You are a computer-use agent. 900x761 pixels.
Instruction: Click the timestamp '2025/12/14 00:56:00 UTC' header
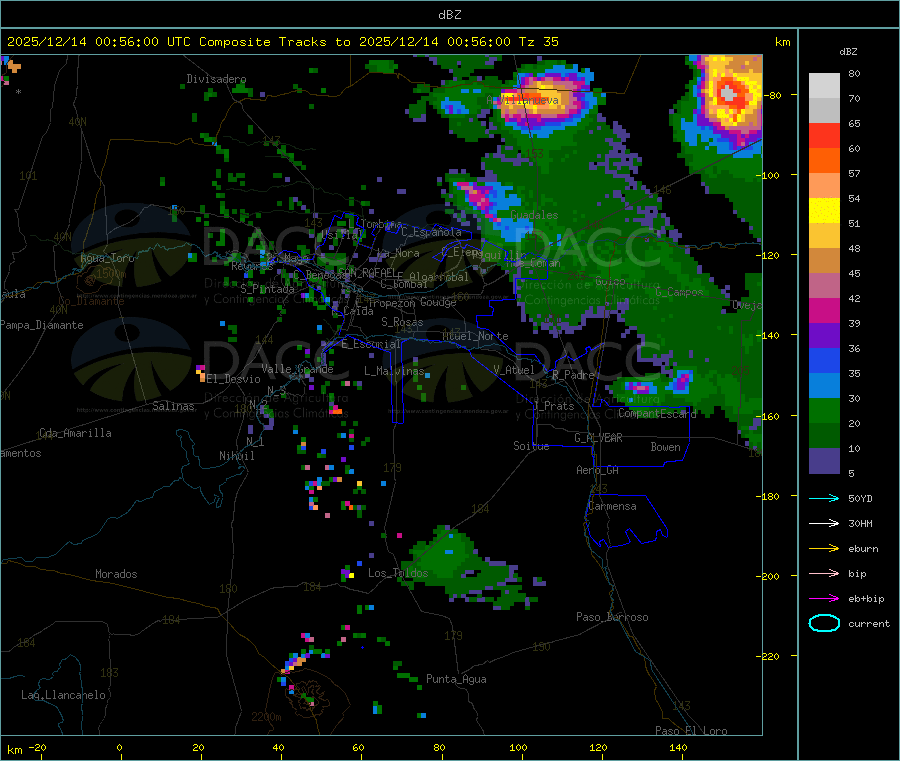pyautogui.click(x=99, y=42)
